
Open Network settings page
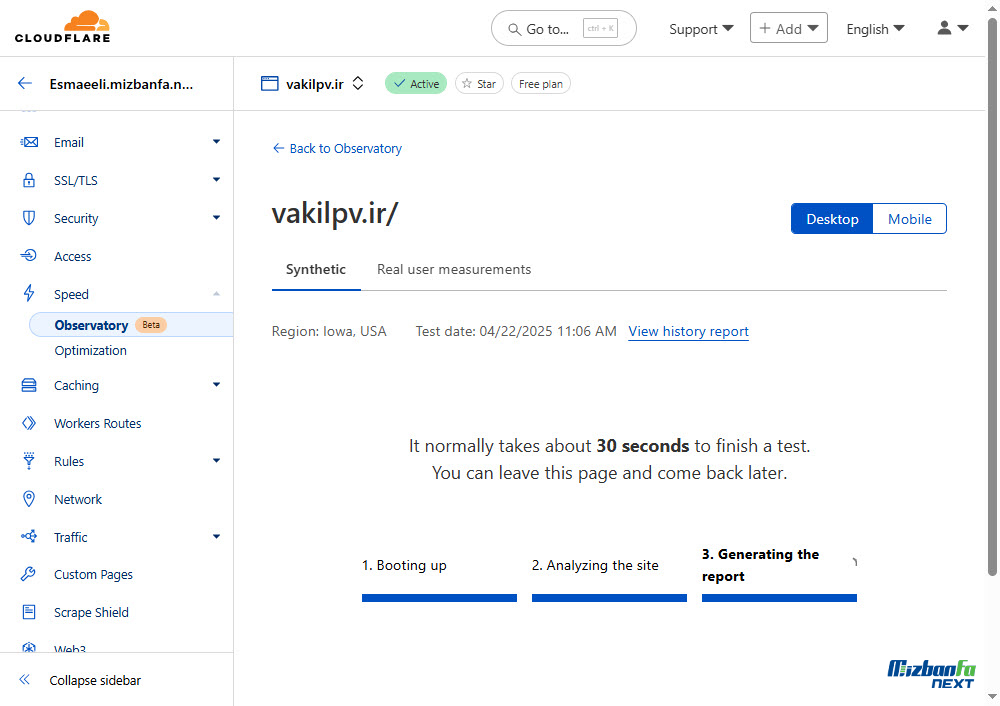tap(78, 499)
